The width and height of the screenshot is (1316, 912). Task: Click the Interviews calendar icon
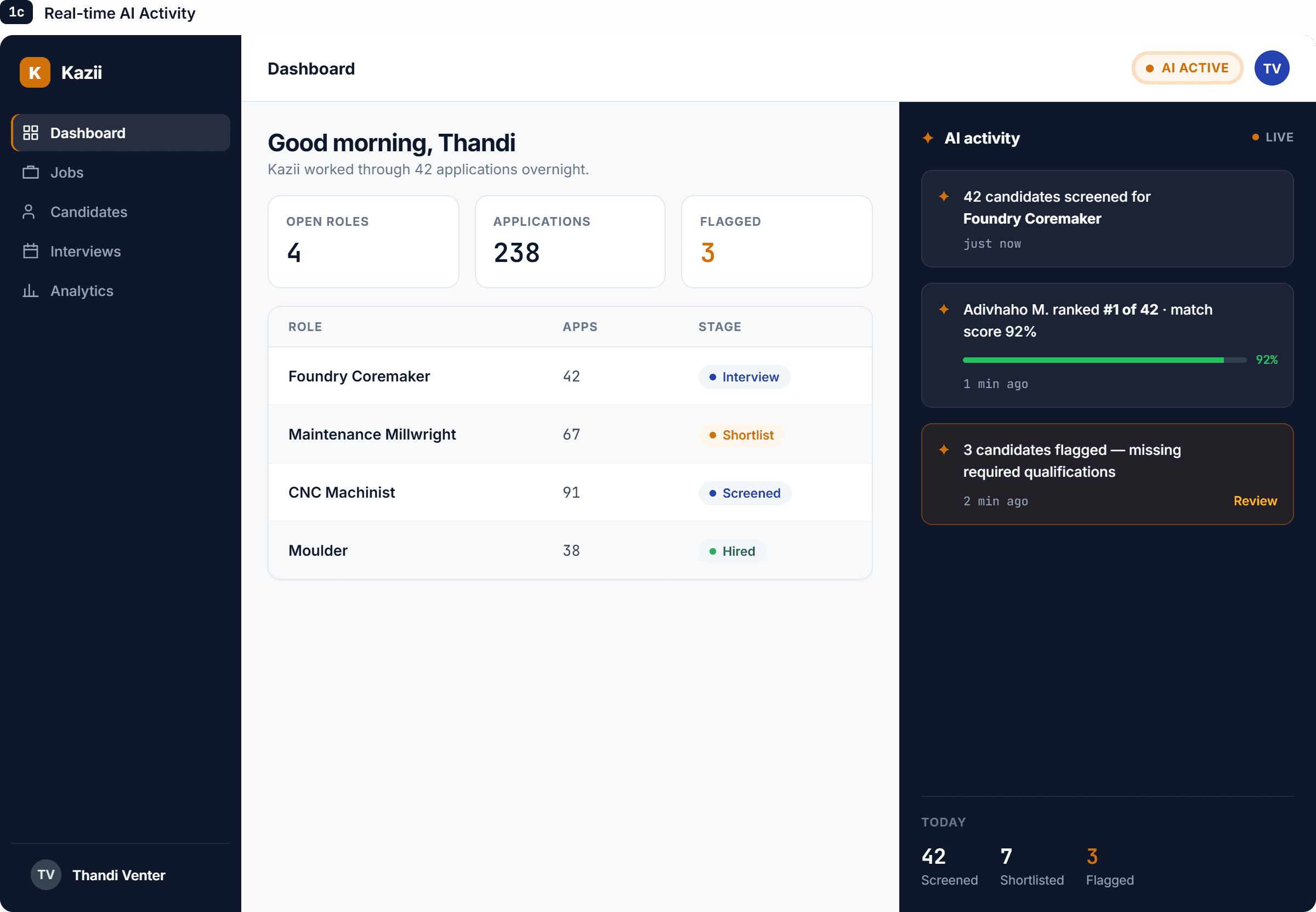coord(30,251)
